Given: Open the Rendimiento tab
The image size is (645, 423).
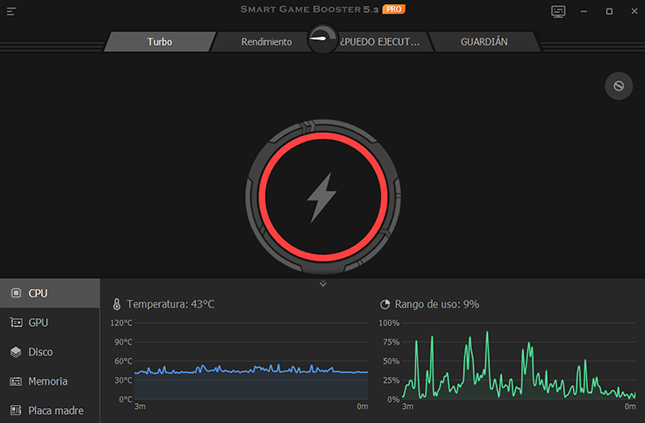Looking at the screenshot, I should [x=266, y=42].
